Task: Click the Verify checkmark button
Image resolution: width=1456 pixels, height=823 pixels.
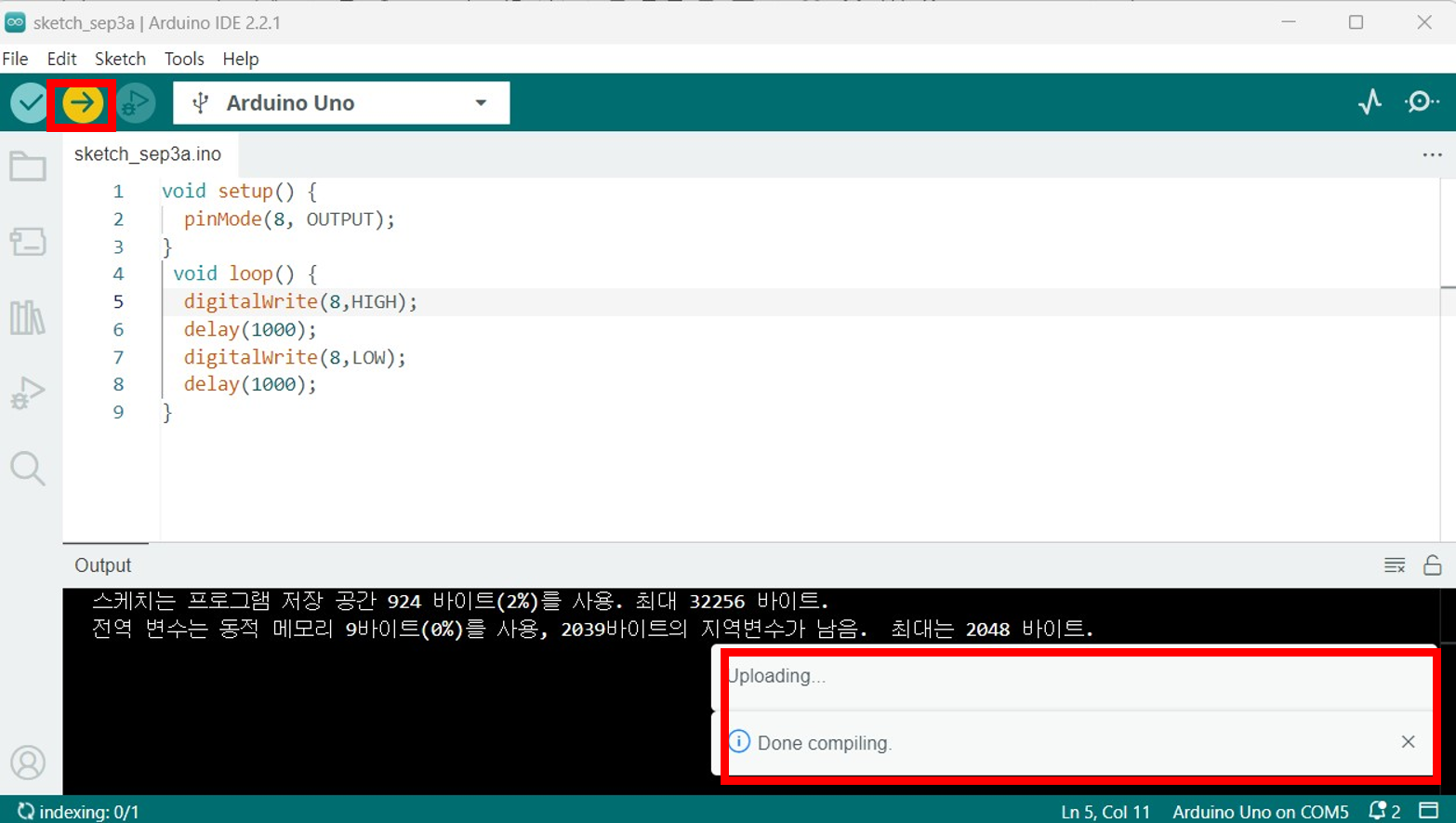Action: coord(29,102)
